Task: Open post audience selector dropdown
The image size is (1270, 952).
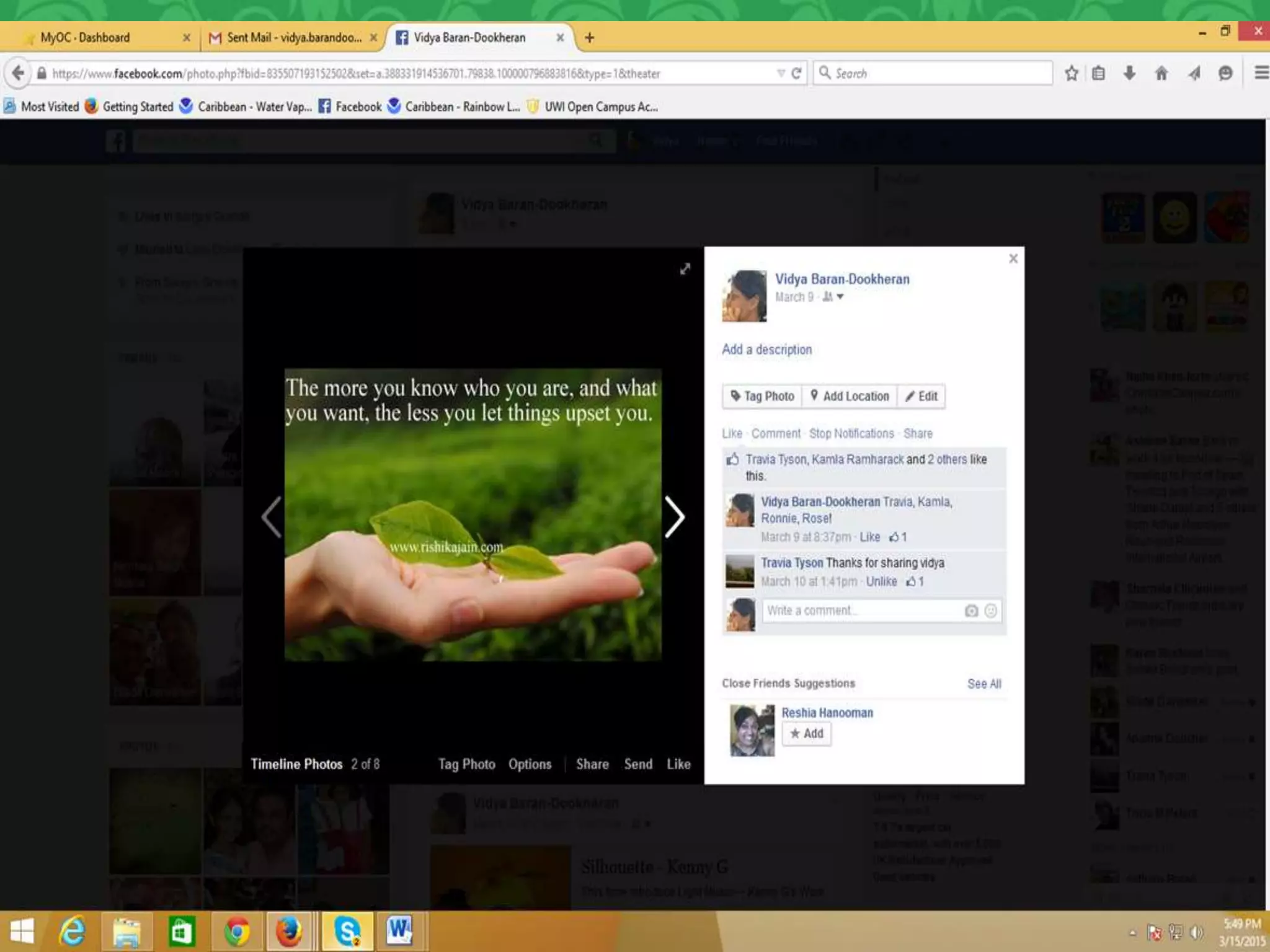Action: (x=833, y=297)
